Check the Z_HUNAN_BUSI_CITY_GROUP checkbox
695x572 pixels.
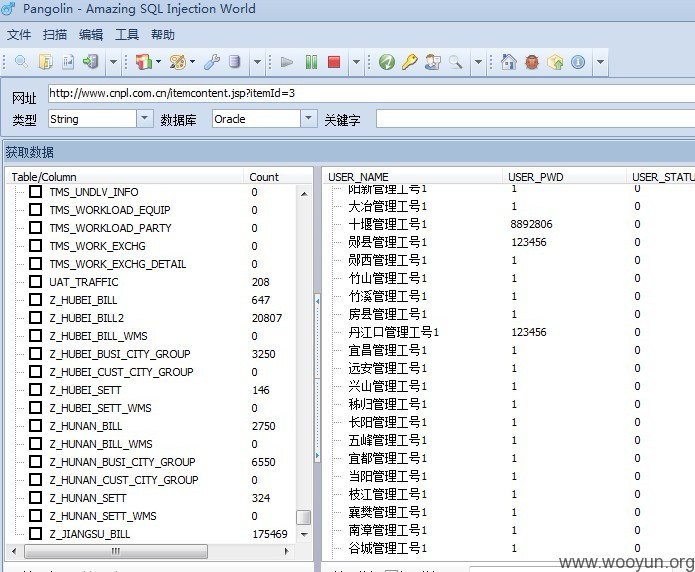click(35, 462)
